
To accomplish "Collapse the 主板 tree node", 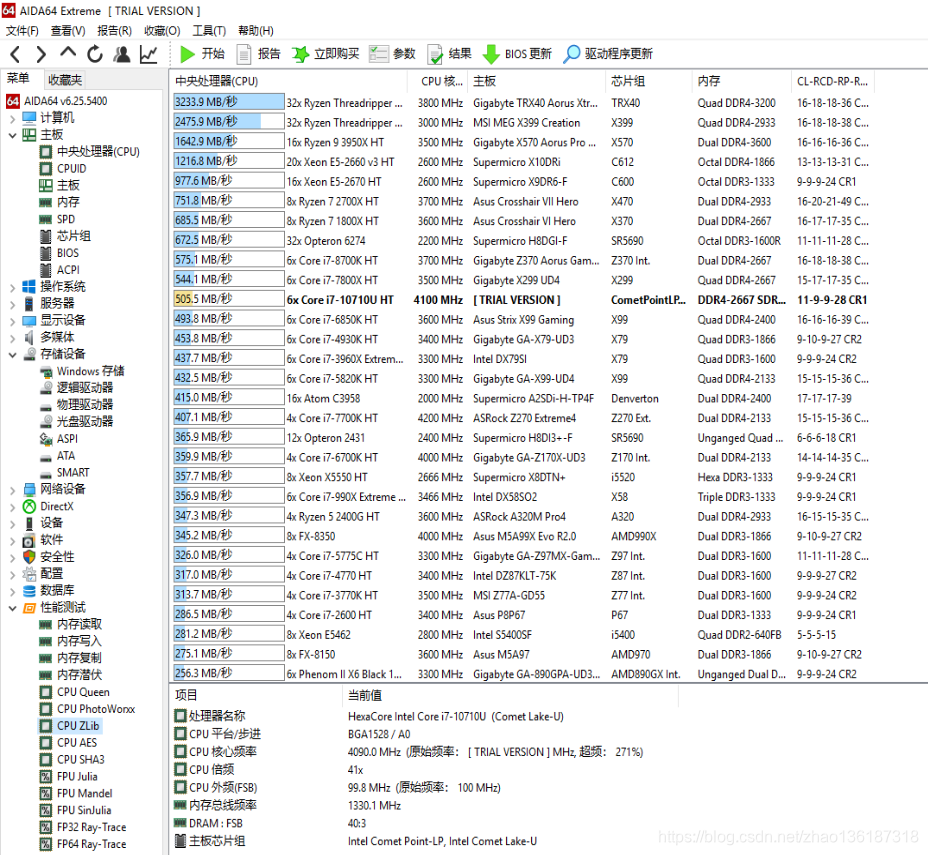I will point(12,135).
